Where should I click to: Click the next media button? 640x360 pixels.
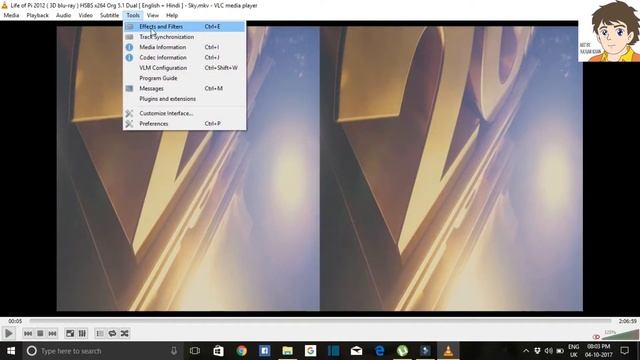[52, 333]
